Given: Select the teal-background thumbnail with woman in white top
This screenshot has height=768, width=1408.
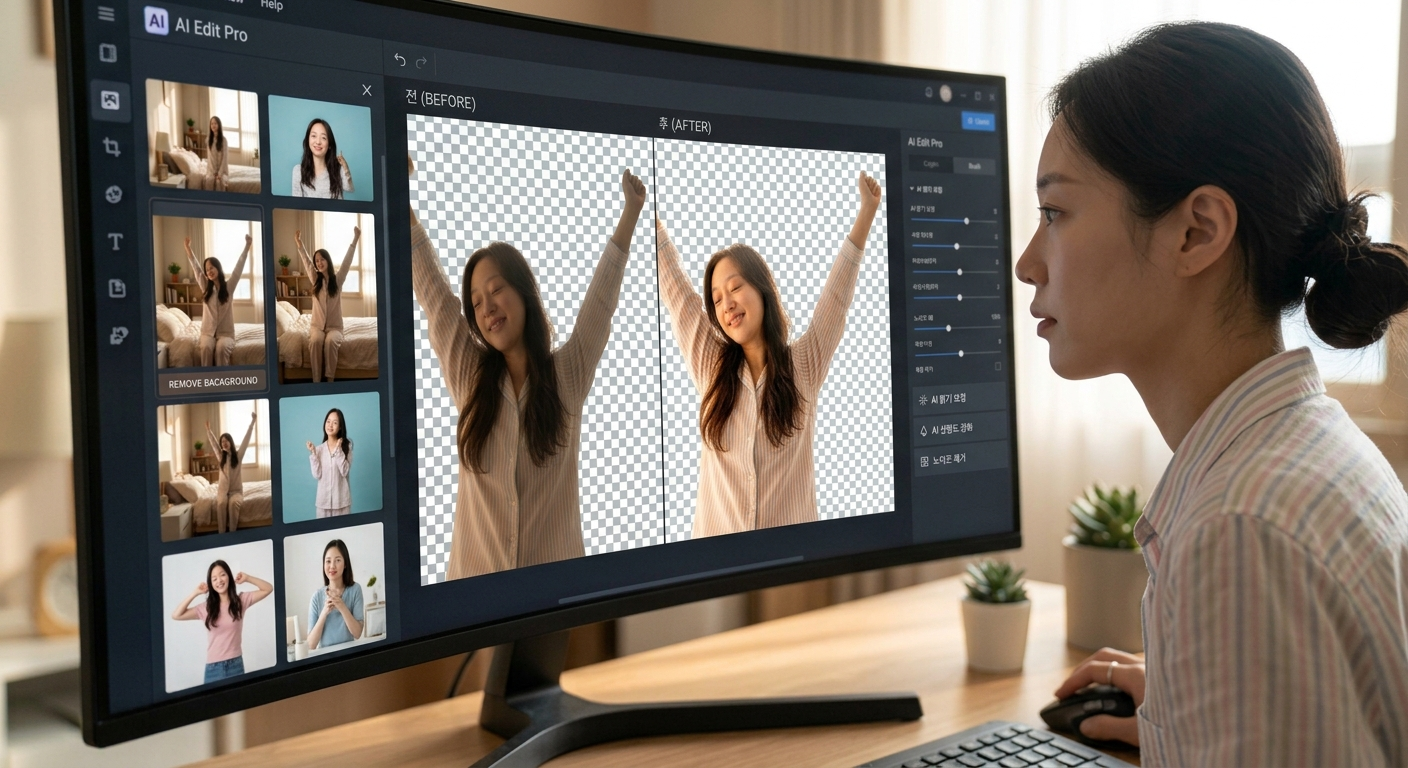Looking at the screenshot, I should [321, 148].
